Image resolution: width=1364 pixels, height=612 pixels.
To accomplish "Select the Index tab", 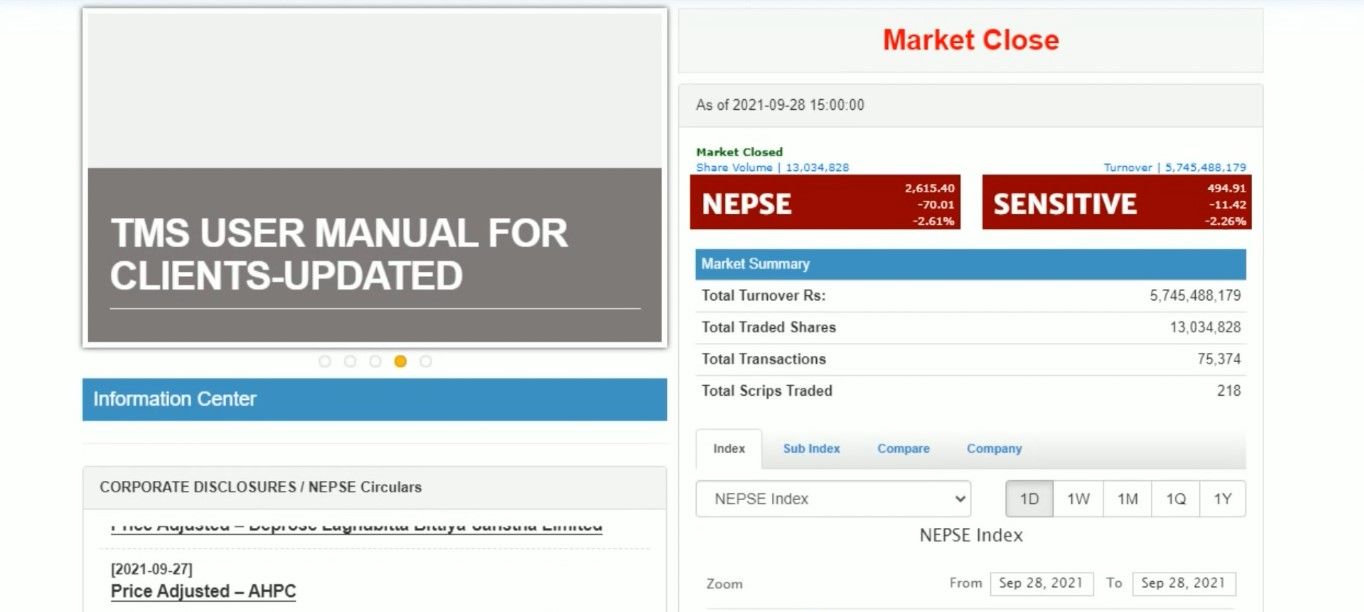I will point(729,449).
